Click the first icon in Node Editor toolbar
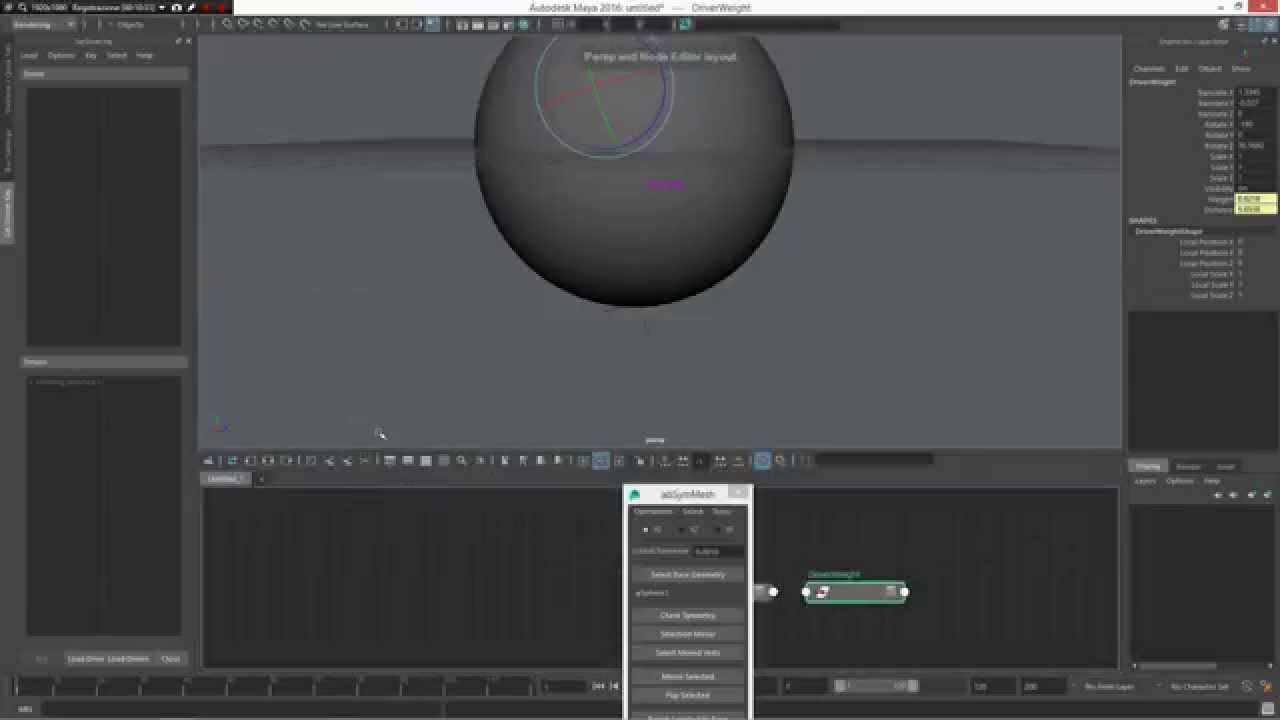1280x720 pixels. click(208, 460)
